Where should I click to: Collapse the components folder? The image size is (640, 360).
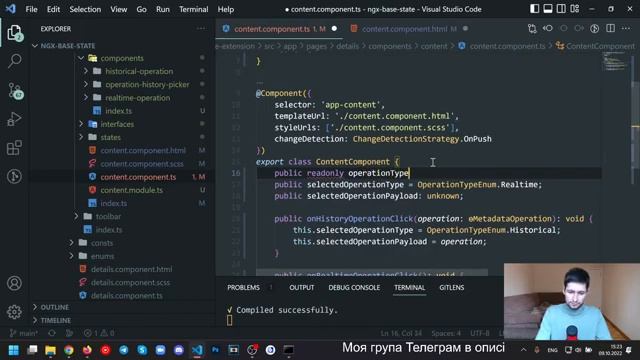81,58
